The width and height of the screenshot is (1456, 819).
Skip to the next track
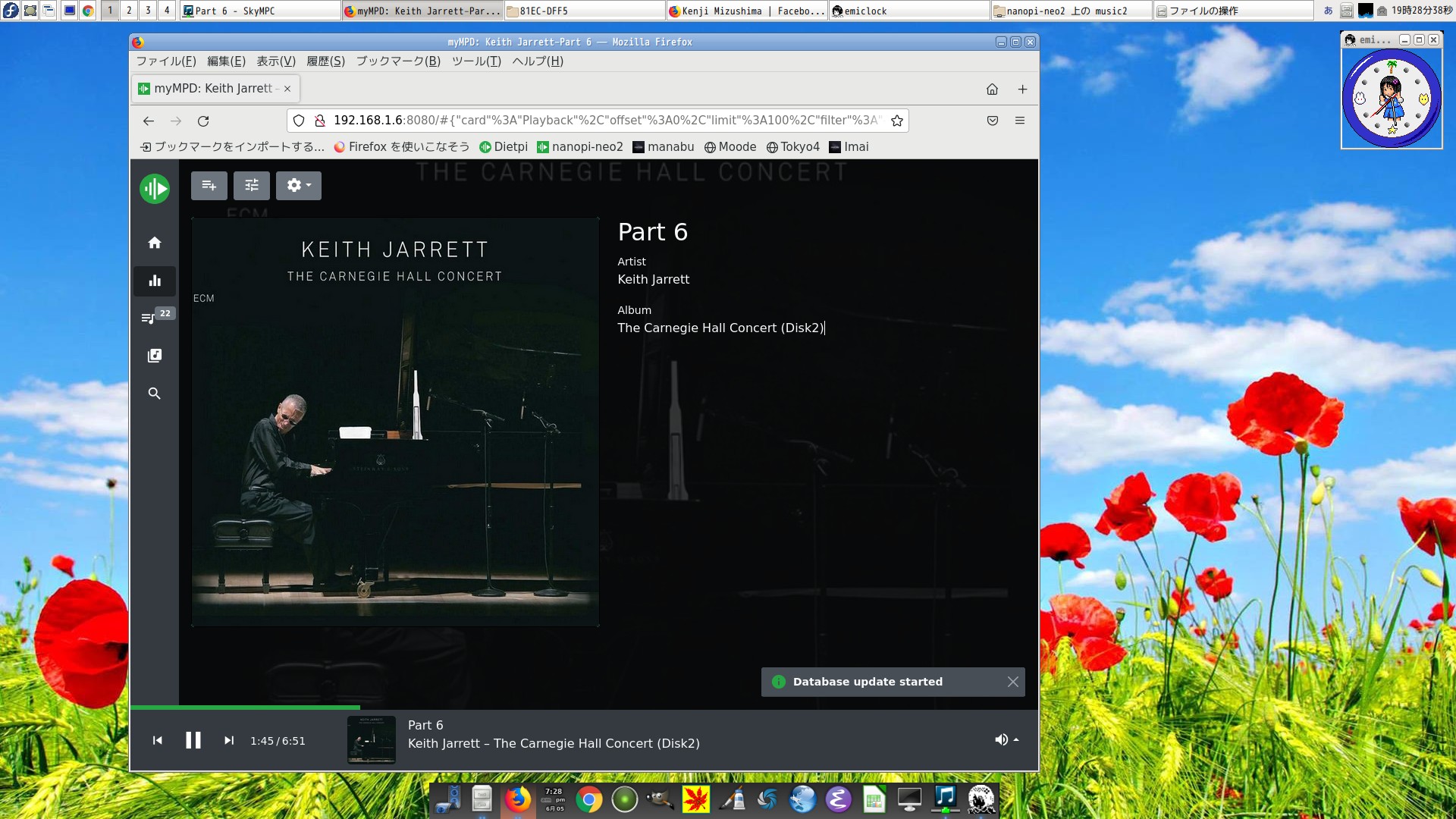(229, 740)
